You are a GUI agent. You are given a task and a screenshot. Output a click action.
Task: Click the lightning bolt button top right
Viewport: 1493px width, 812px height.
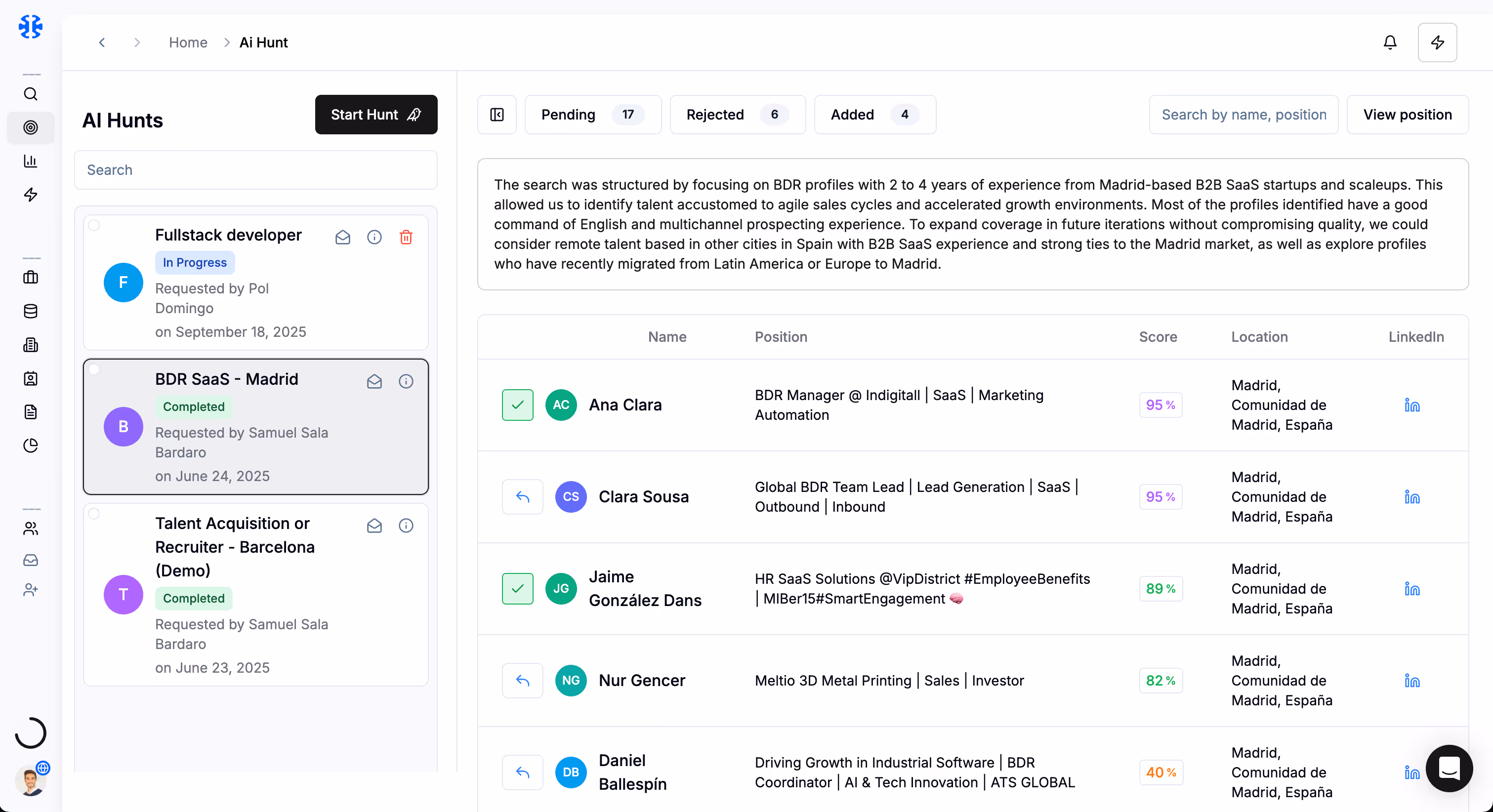point(1437,42)
